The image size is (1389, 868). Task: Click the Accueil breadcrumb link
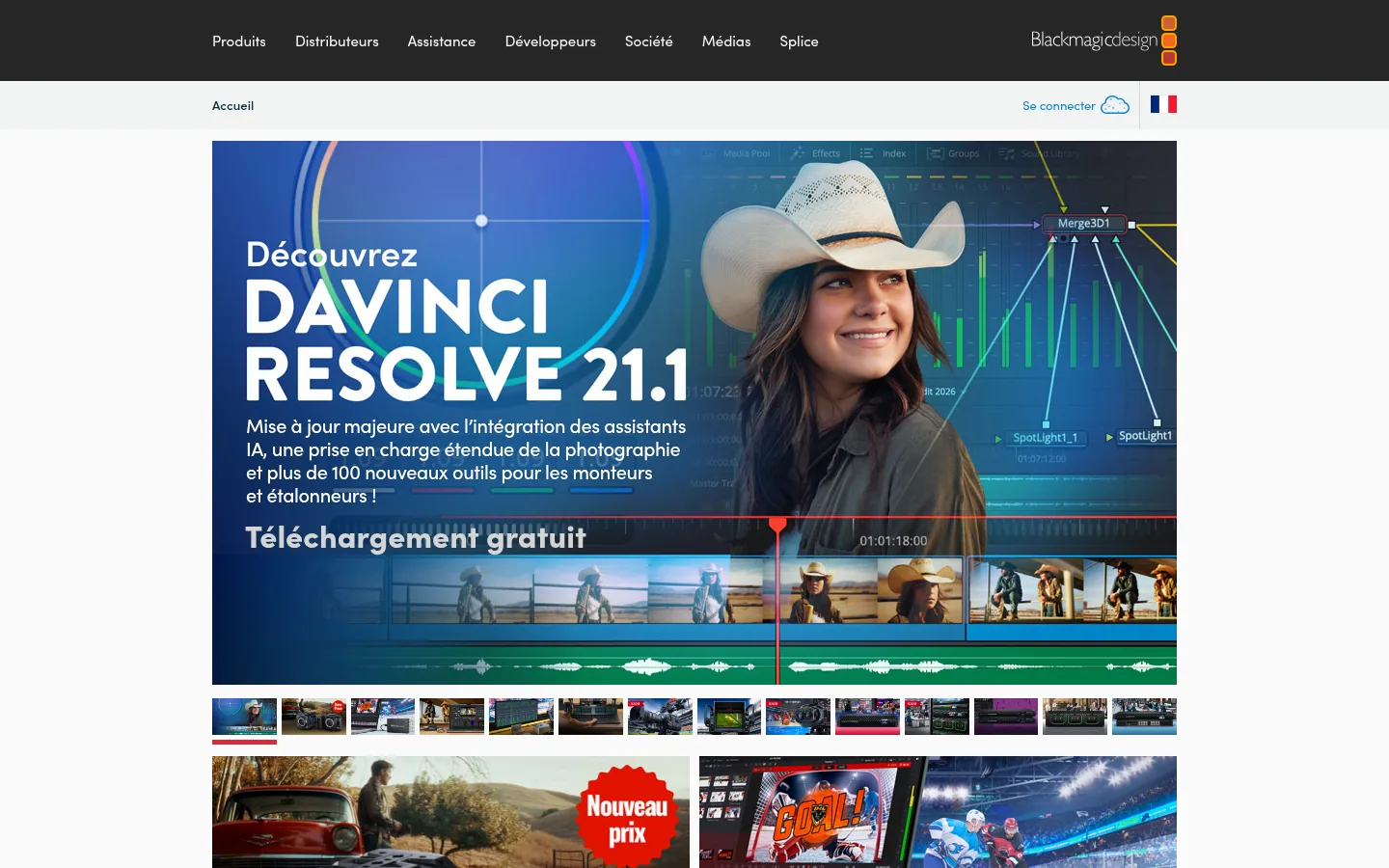click(233, 106)
